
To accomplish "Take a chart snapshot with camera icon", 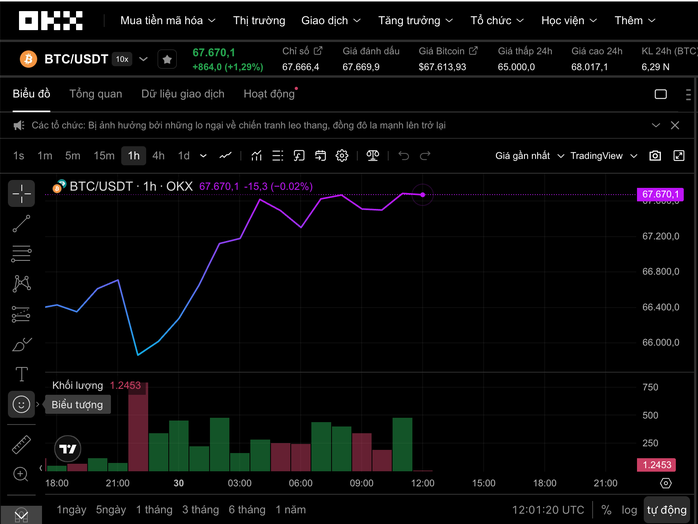I will coord(655,156).
